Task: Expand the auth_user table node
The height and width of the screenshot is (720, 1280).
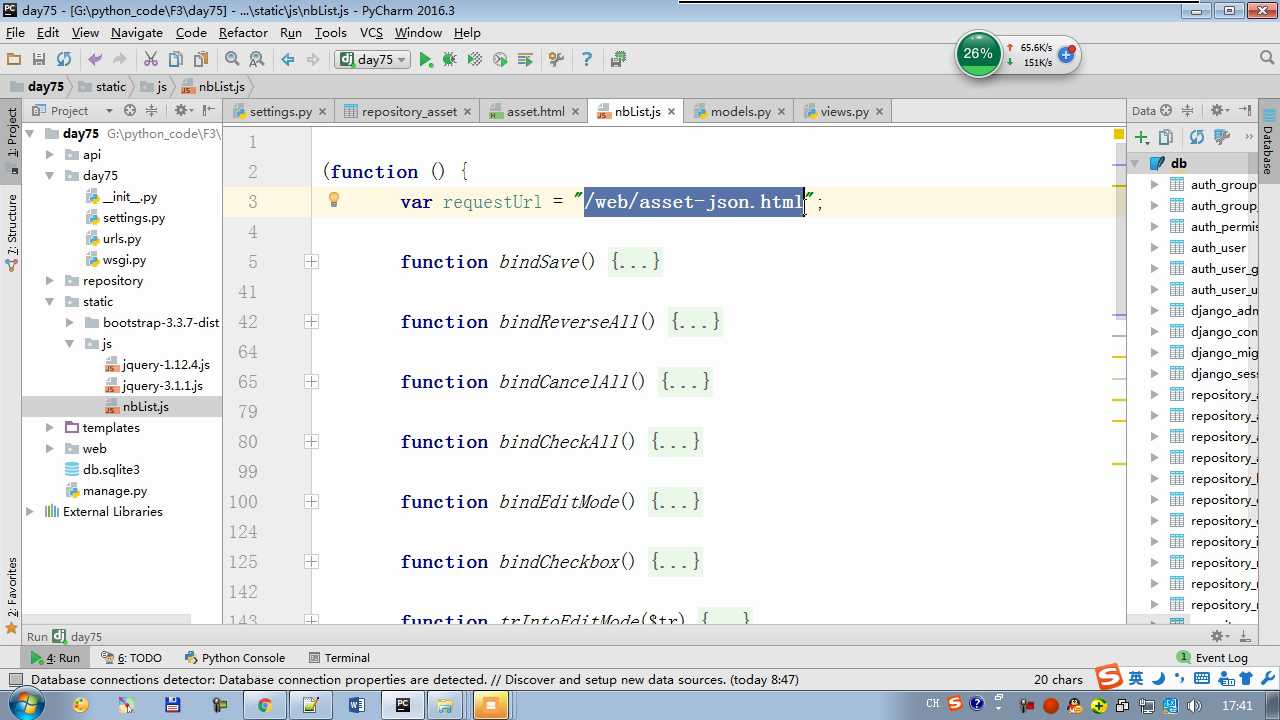Action: click(1155, 248)
